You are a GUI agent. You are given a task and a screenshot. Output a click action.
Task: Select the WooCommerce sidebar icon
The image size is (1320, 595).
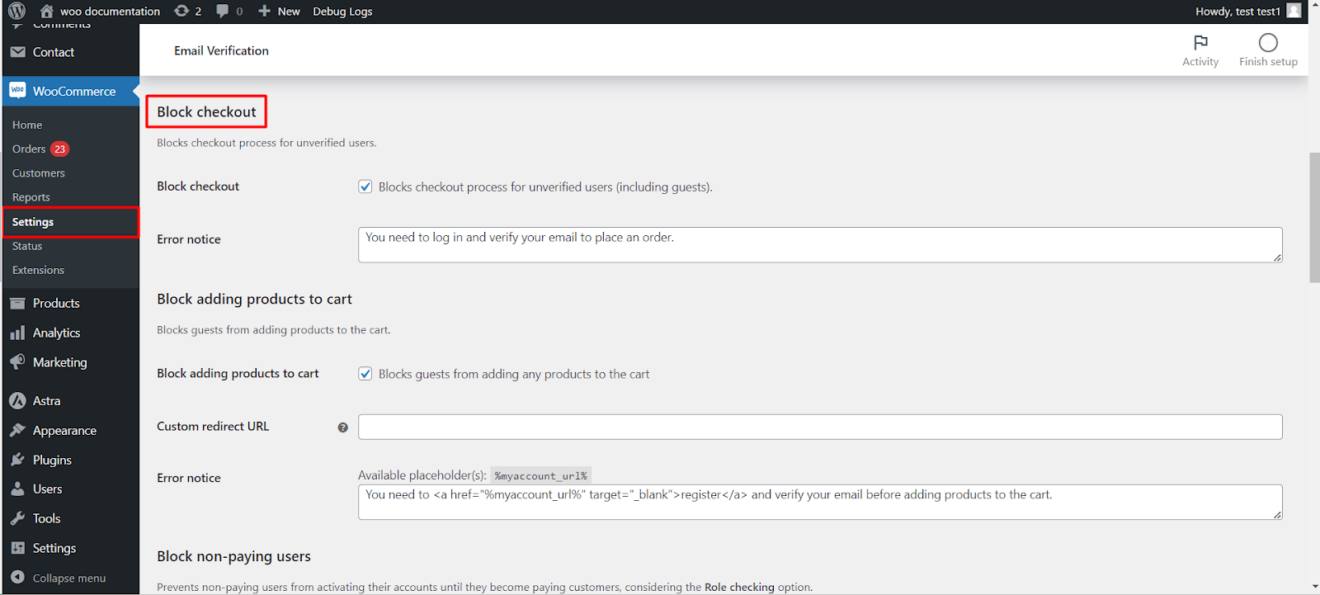click(x=17, y=90)
